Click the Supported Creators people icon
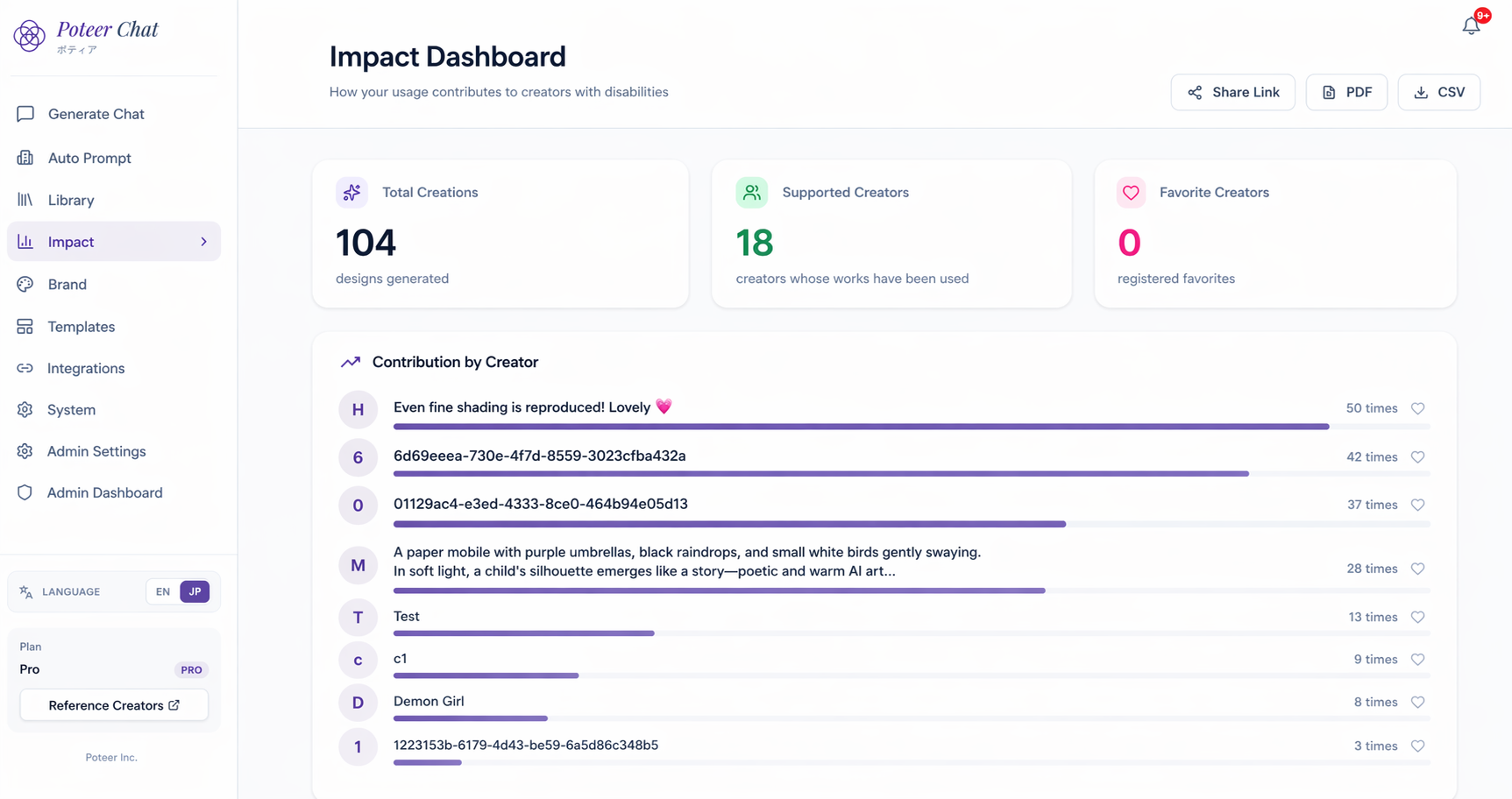The image size is (1512, 799). (751, 193)
